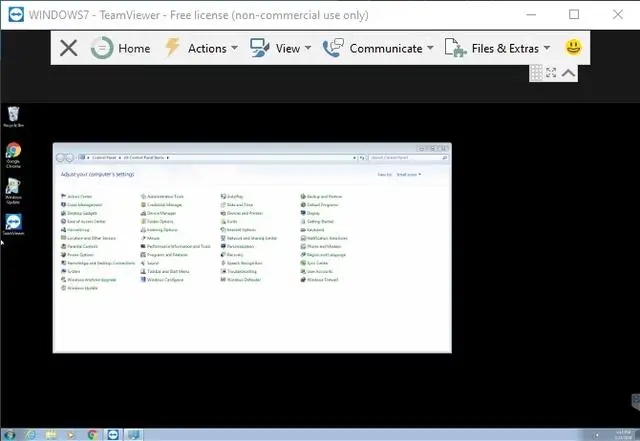
Task: Click Chrome icon in remote taskbar
Action: 92,435
